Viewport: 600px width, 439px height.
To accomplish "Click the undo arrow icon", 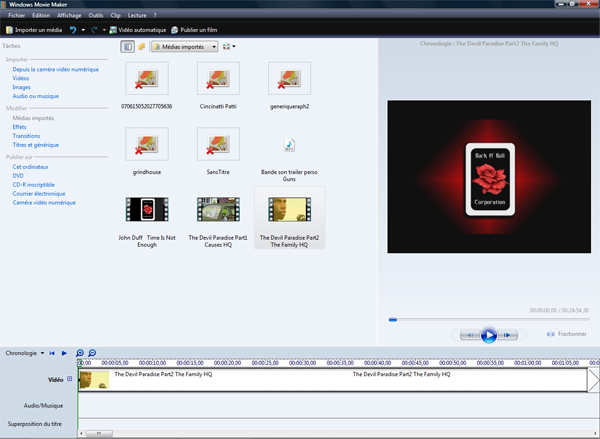I will point(73,30).
